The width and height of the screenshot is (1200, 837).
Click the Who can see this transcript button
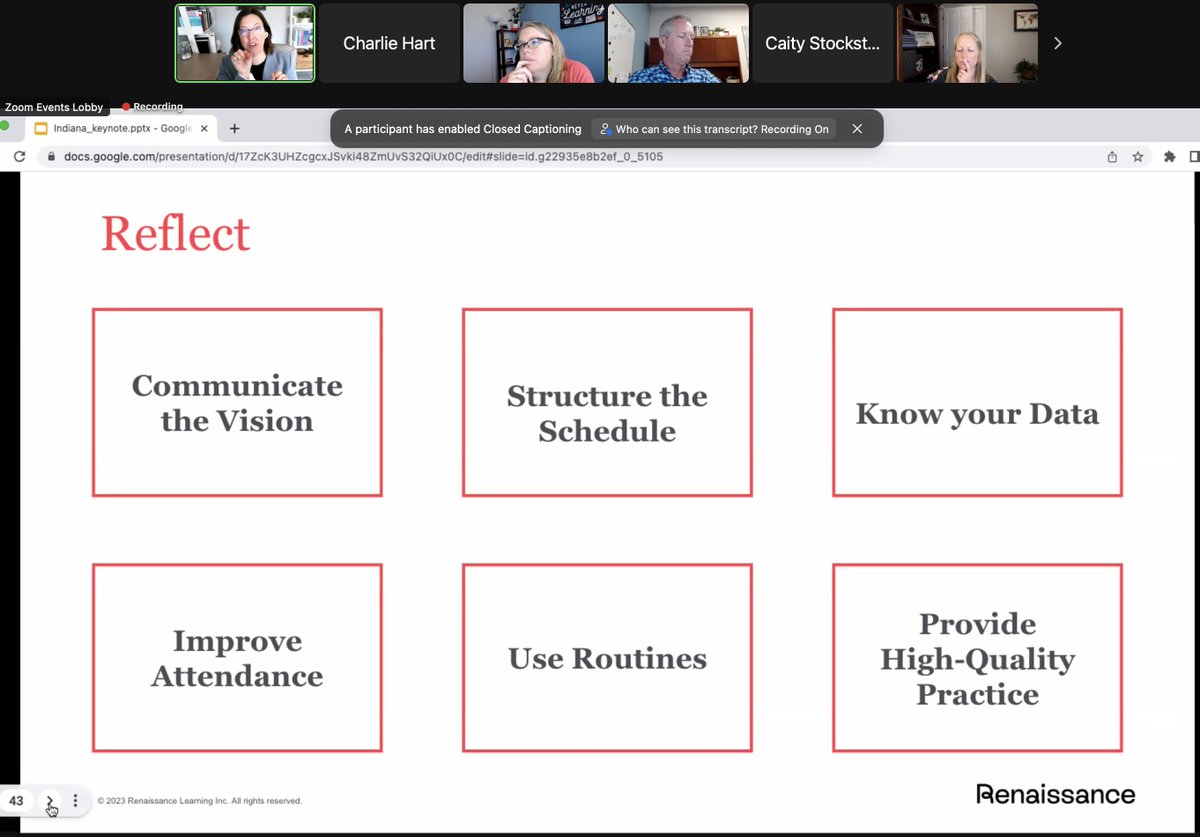[x=713, y=129]
